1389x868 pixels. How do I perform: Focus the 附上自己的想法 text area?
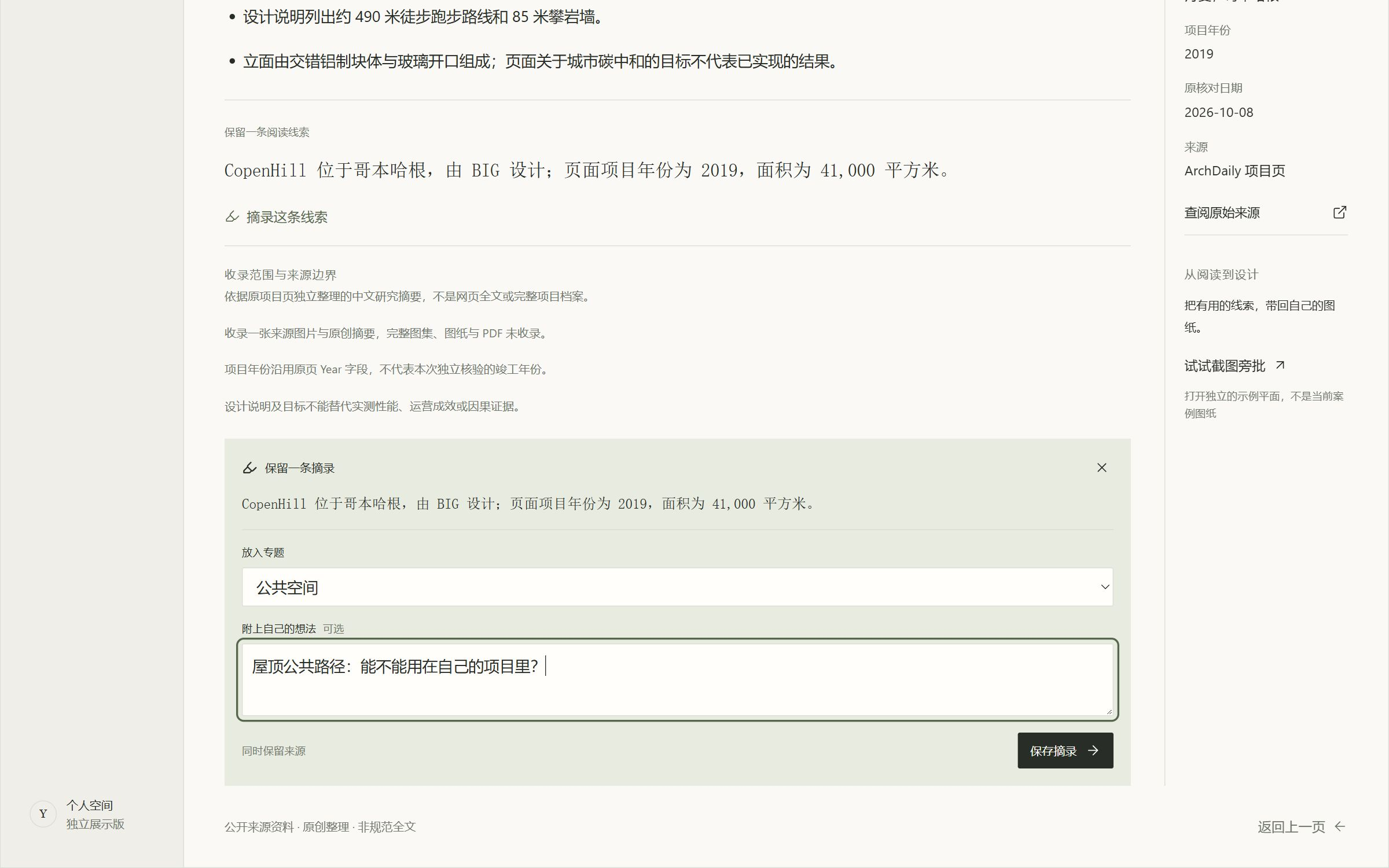(677, 679)
